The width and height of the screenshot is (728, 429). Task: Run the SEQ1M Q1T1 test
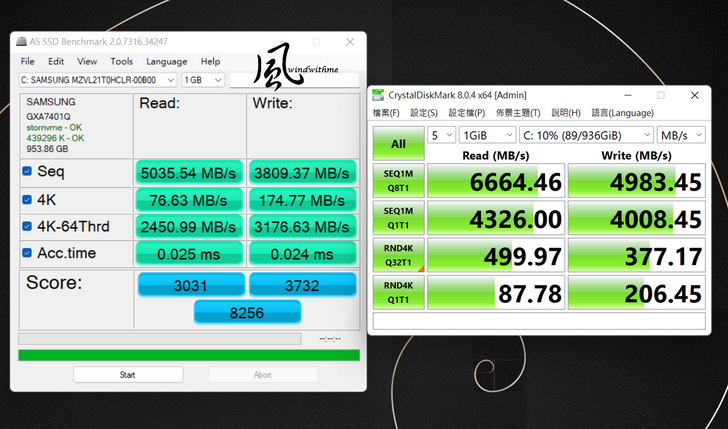[398, 218]
